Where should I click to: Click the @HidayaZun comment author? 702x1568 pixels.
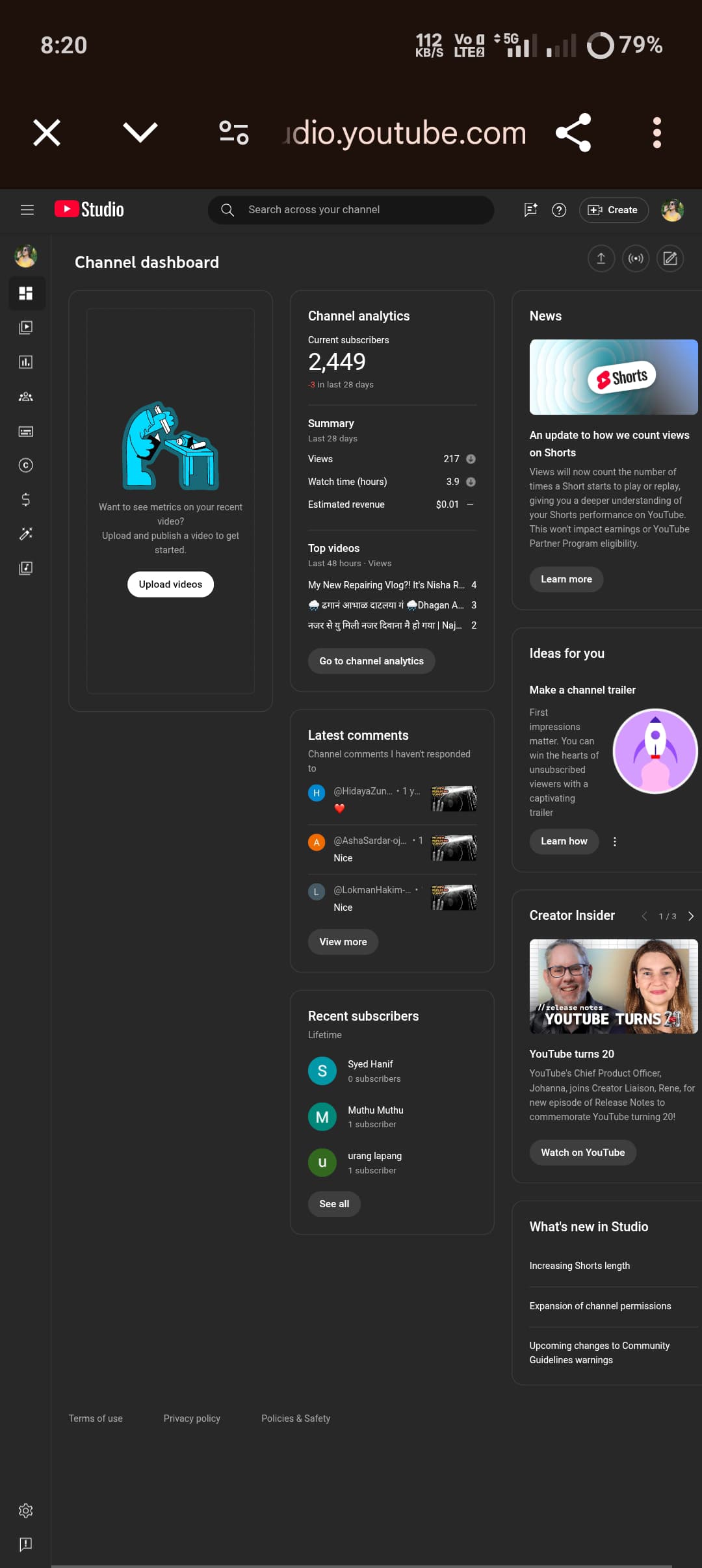tap(363, 791)
